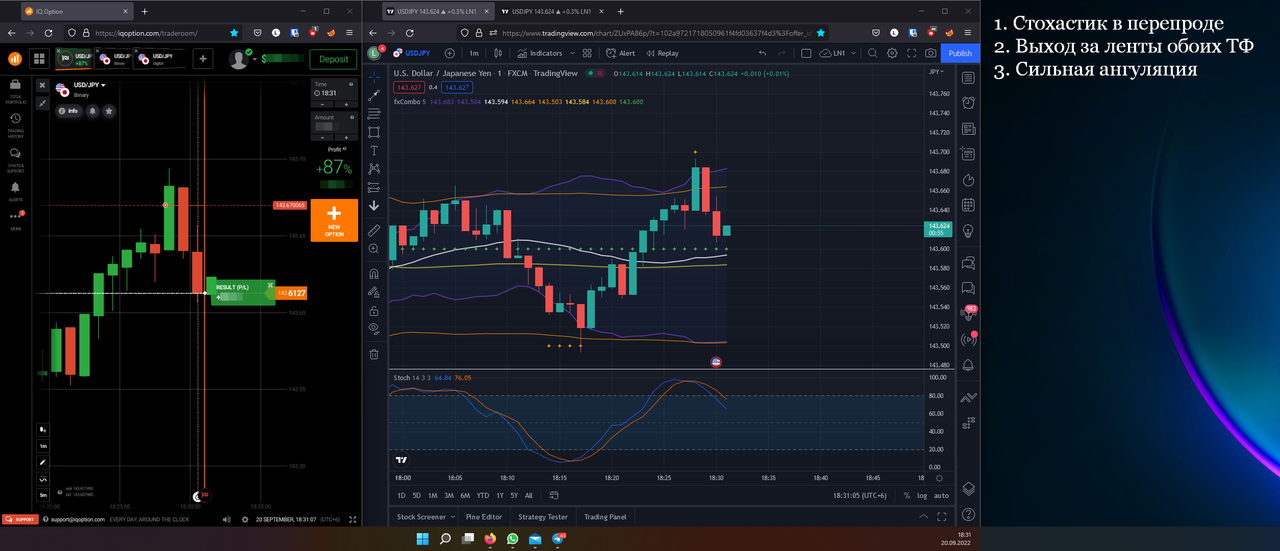Select the YTD date range
Screen dimensions: 1280x551
482,495
